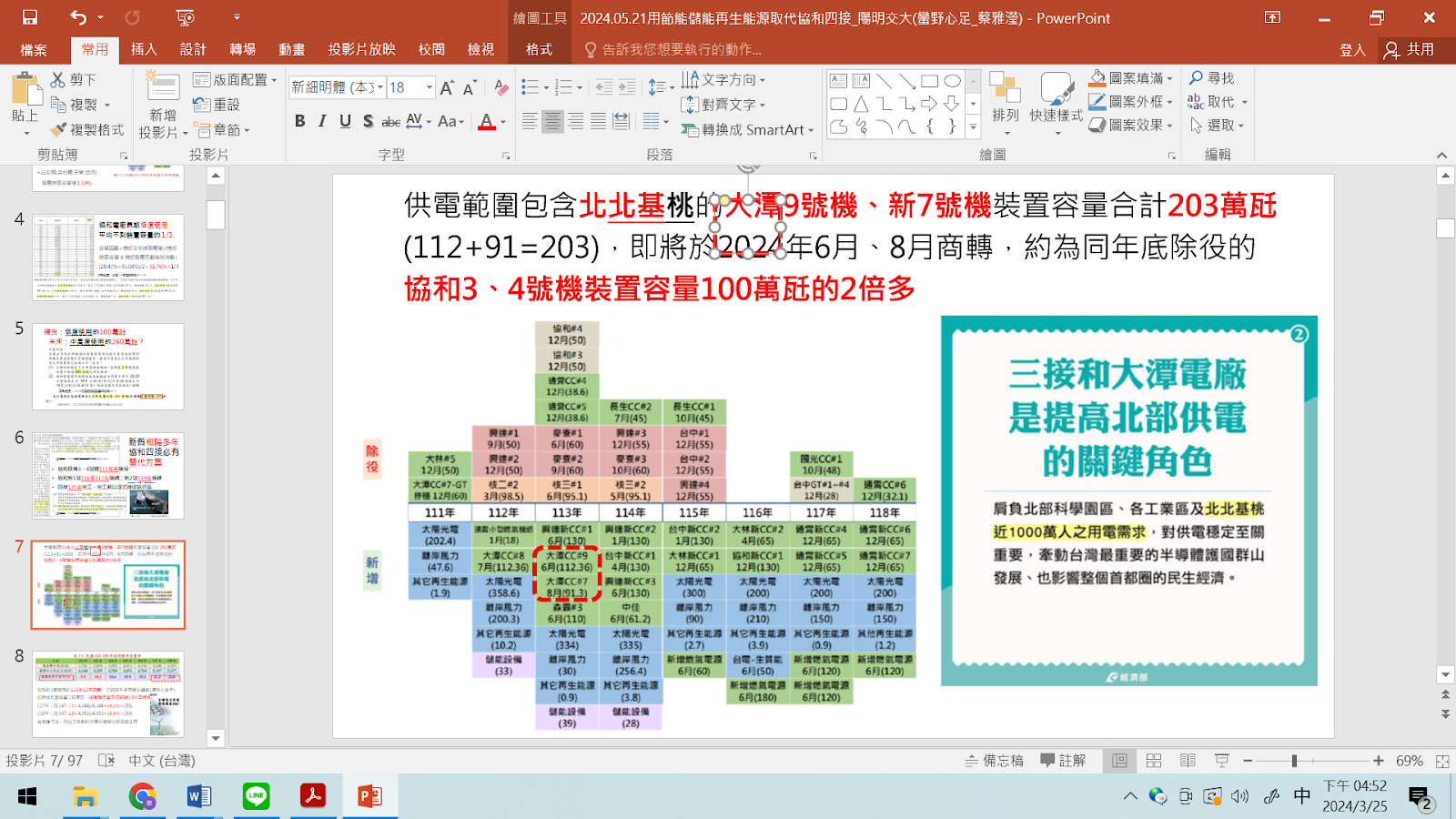Toggle Bold formatting
The height and width of the screenshot is (819, 1456).
[299, 121]
